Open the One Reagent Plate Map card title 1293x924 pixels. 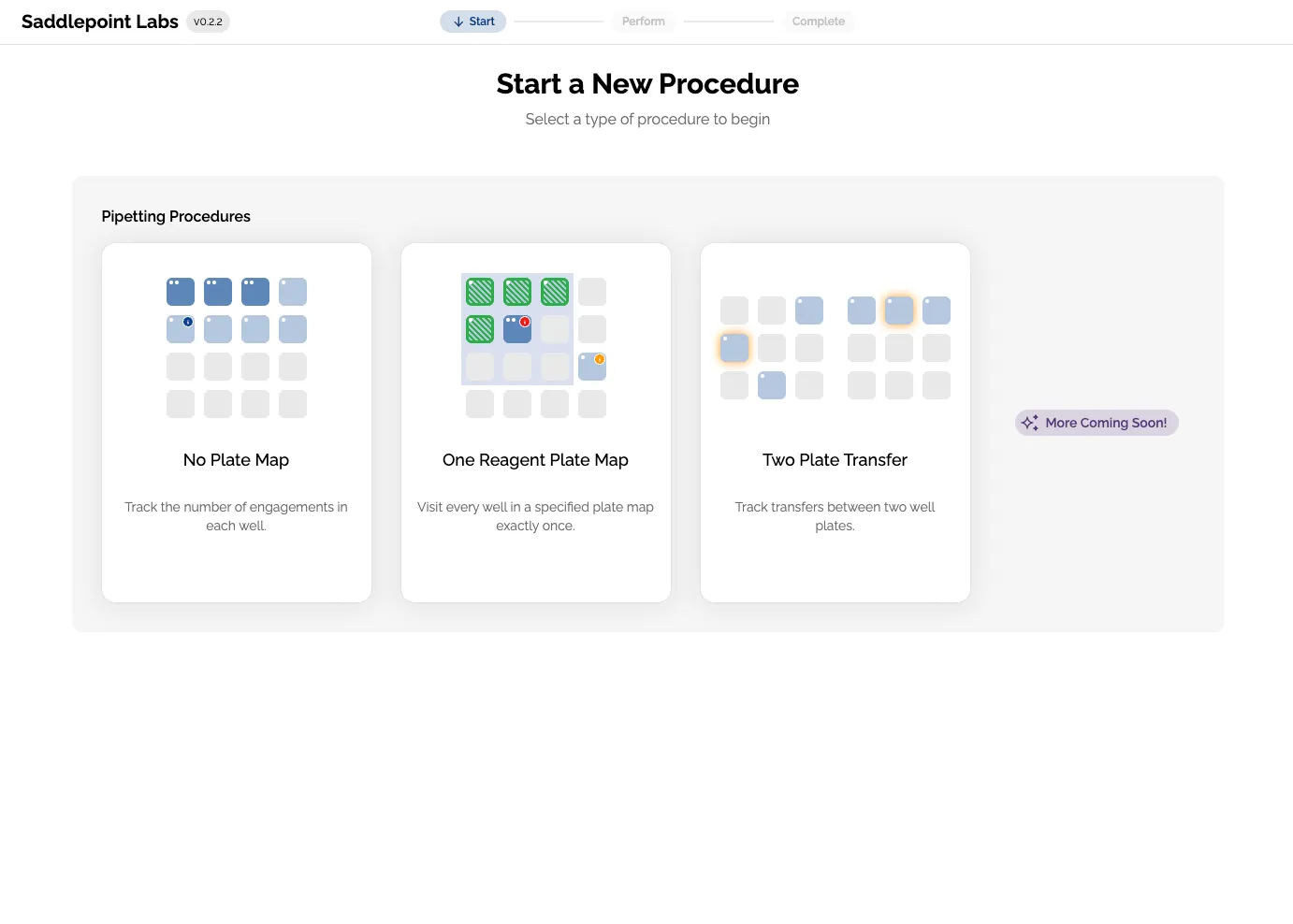tap(535, 460)
